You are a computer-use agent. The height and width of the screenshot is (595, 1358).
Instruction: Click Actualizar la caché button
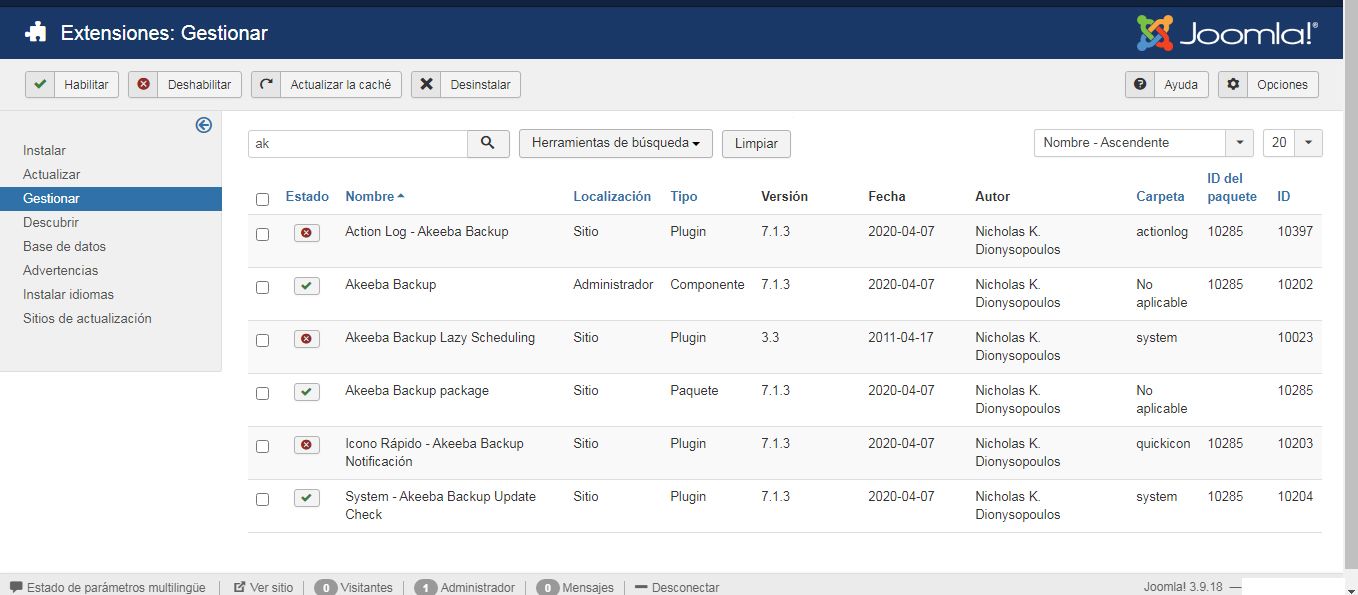326,85
